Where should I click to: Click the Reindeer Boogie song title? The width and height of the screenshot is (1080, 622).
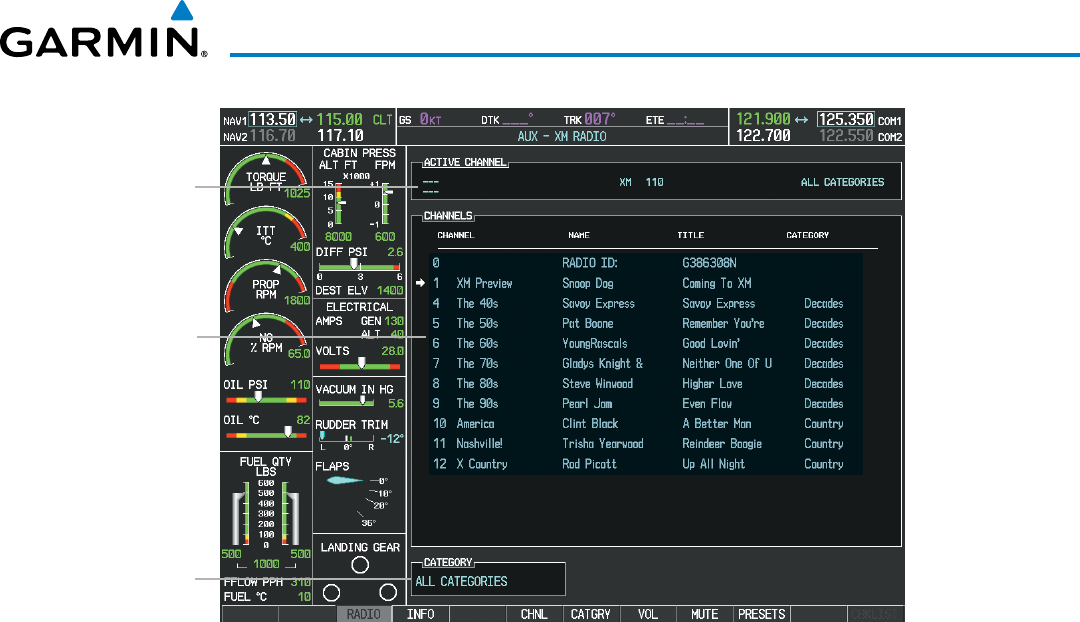coord(722,444)
